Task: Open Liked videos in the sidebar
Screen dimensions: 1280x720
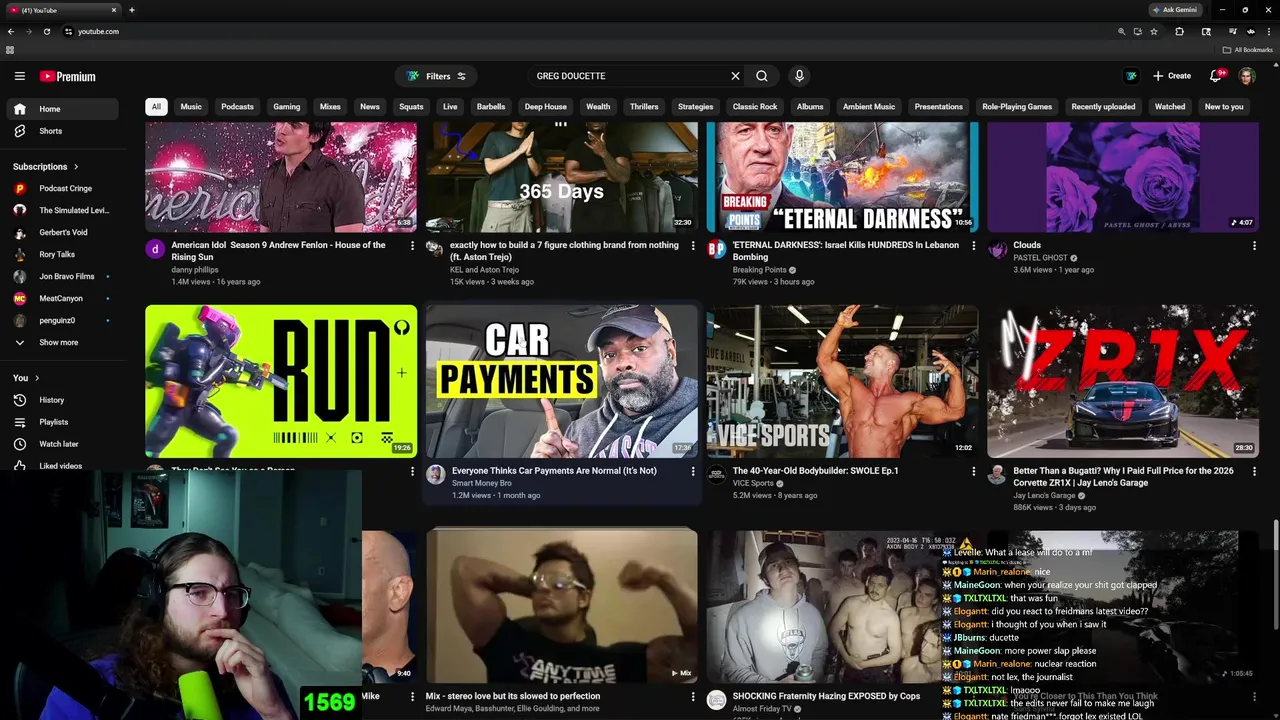Action: tap(62, 466)
